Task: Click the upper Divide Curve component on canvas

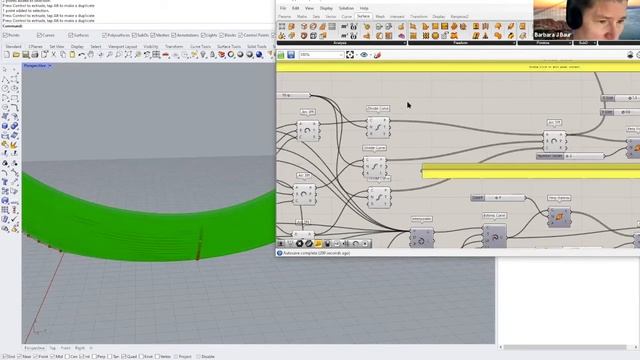Action: pyautogui.click(x=378, y=127)
